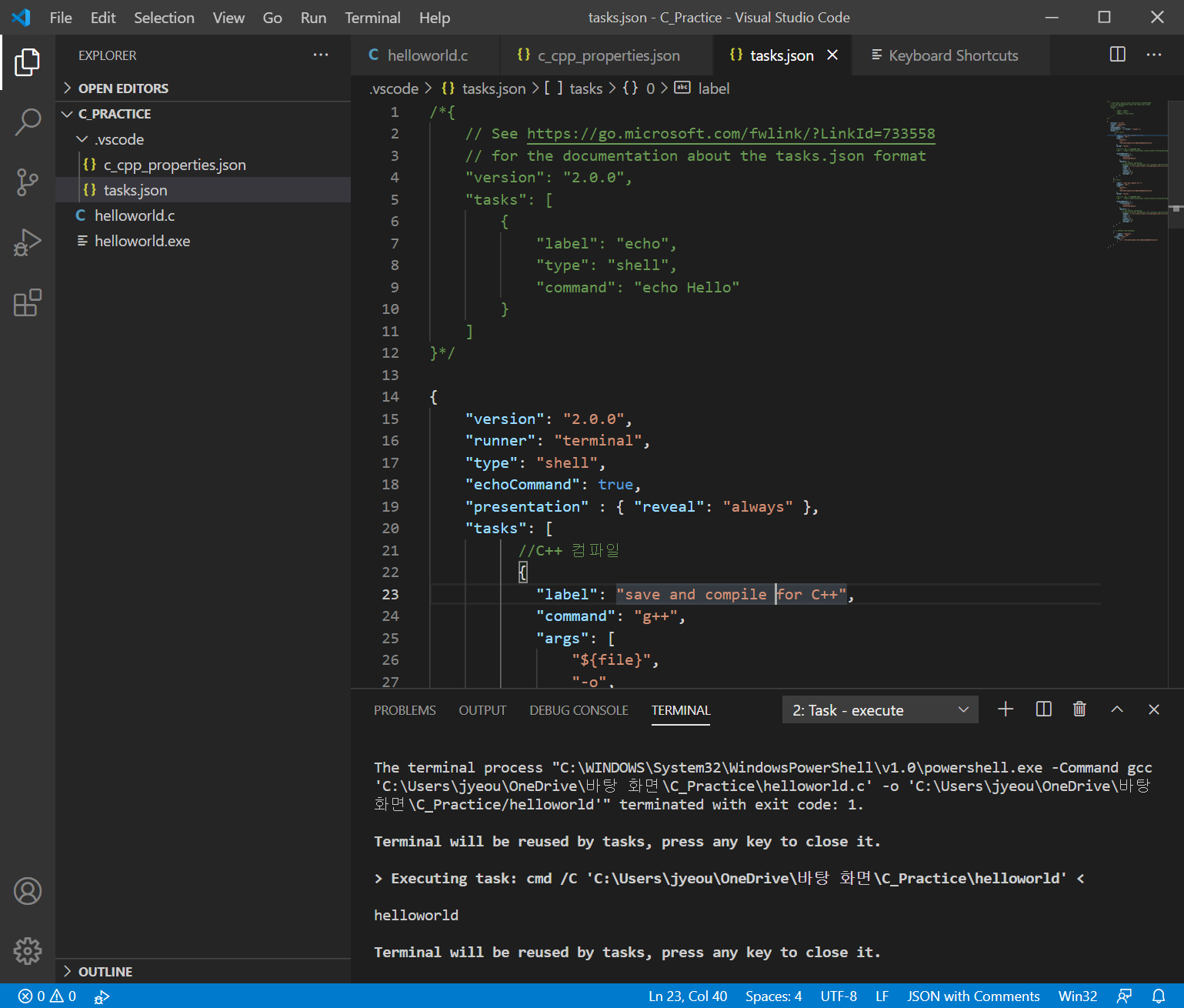This screenshot has height=1008, width=1184.
Task: Split the editor to the right
Action: click(1118, 55)
